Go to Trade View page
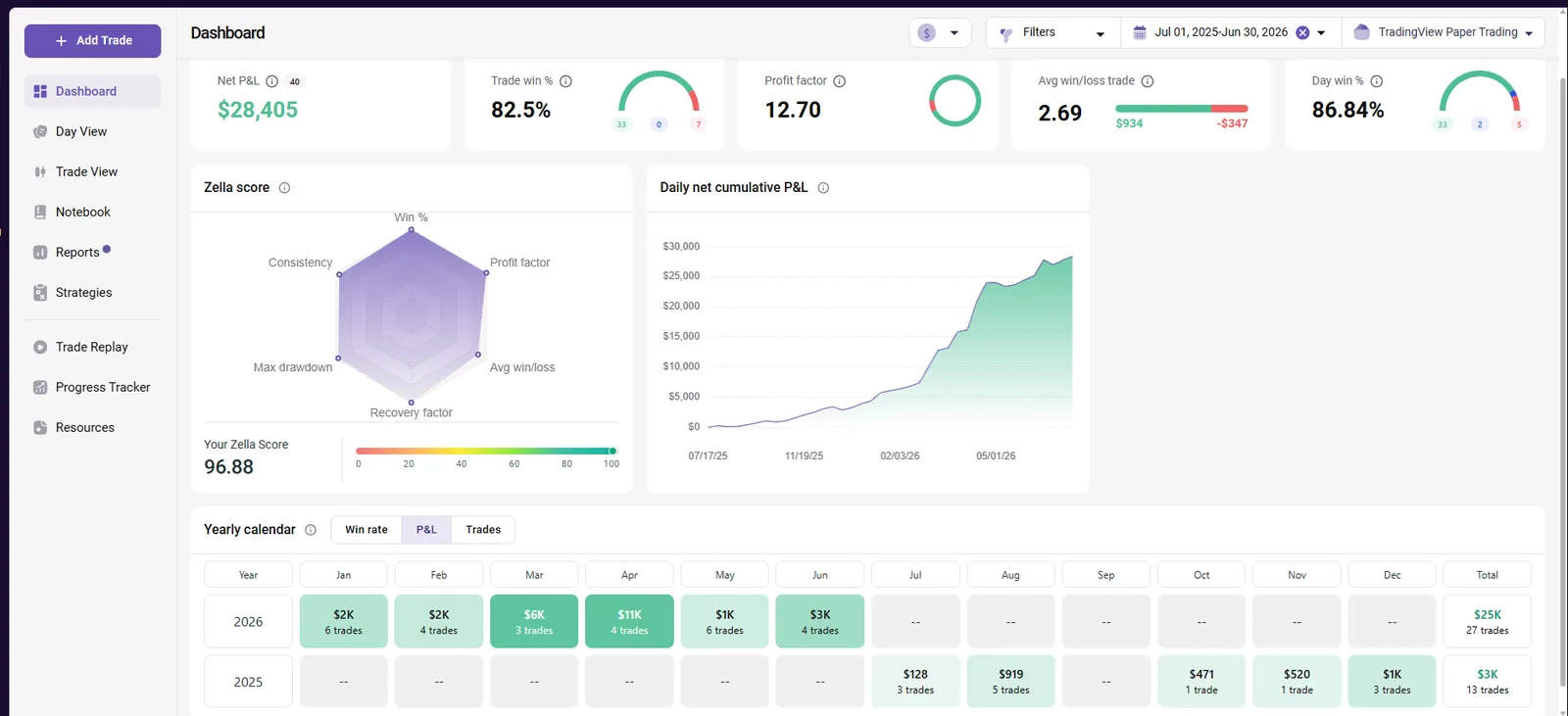The image size is (1568, 716). pos(92,171)
